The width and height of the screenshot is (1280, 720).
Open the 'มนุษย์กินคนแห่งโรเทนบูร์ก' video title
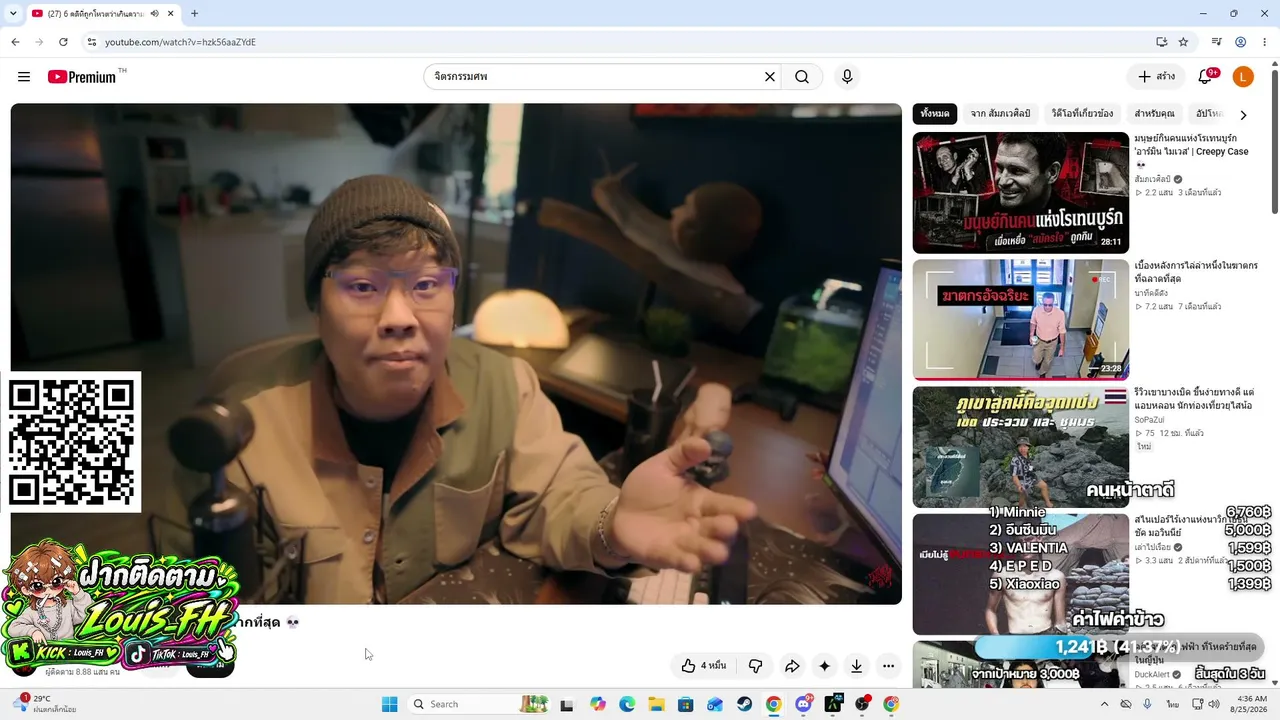click(x=1191, y=145)
